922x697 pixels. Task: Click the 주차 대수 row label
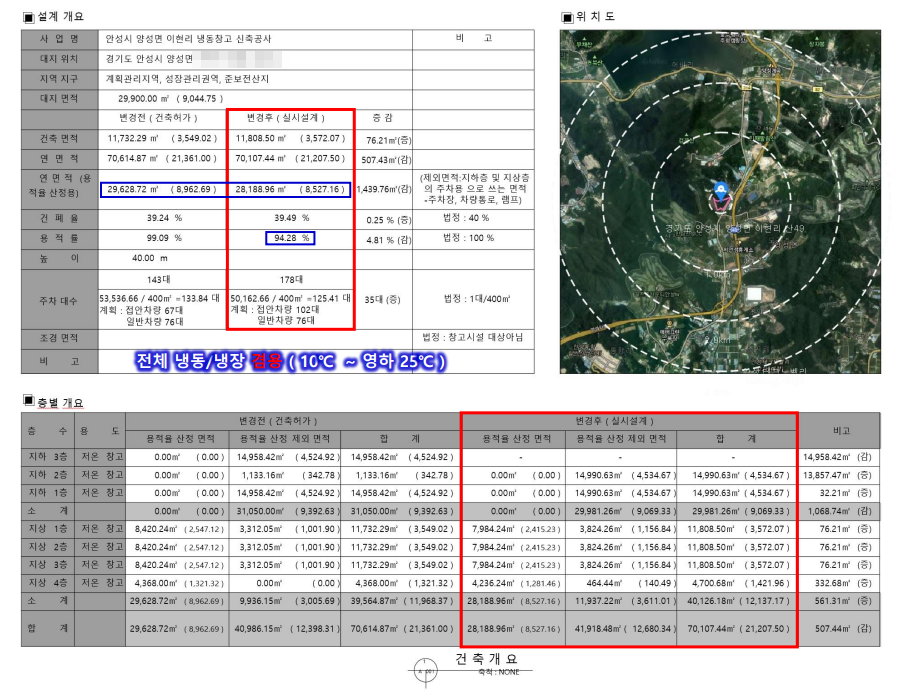coord(59,301)
